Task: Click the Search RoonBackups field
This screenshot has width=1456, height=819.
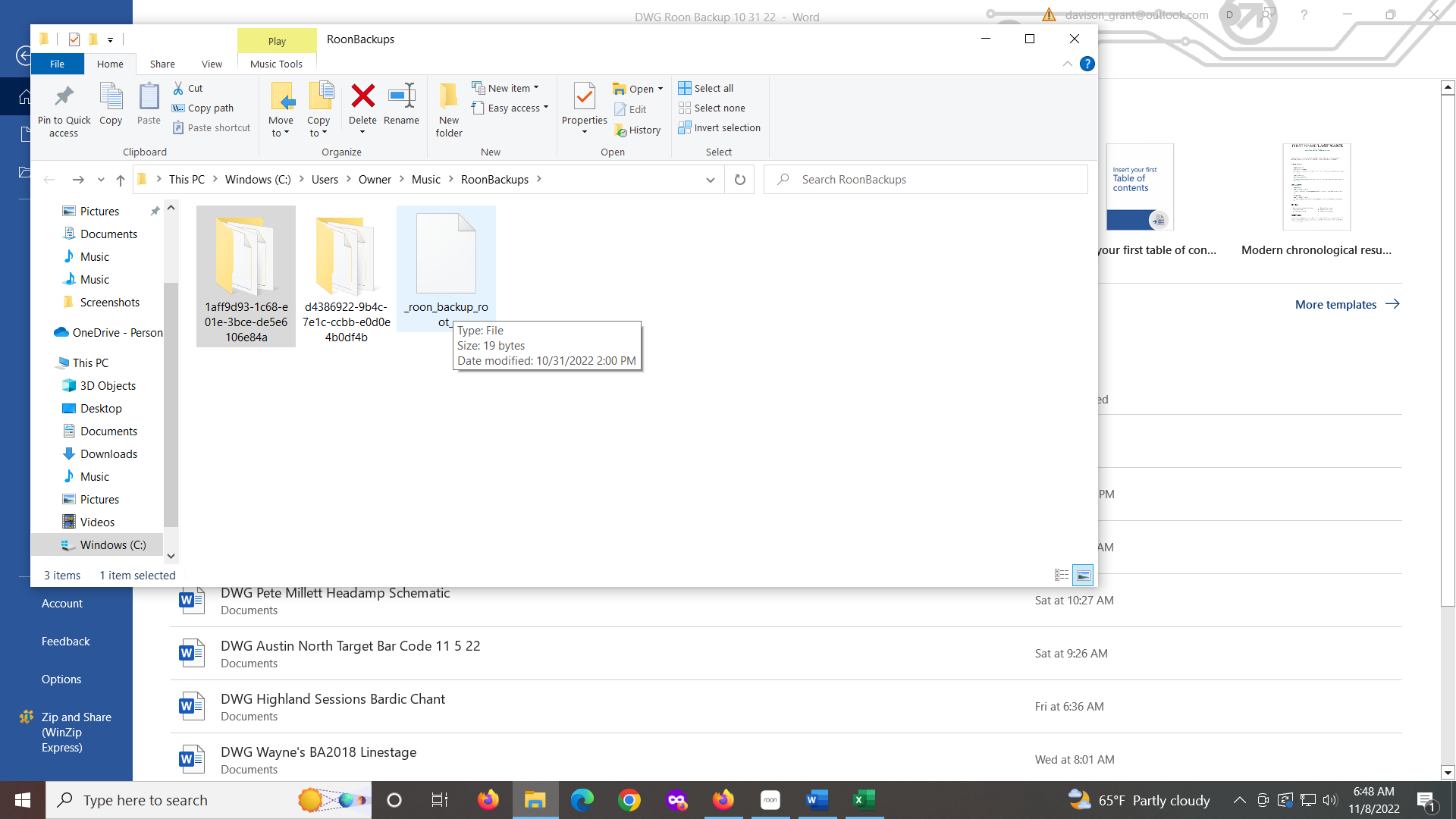Action: coord(925,180)
